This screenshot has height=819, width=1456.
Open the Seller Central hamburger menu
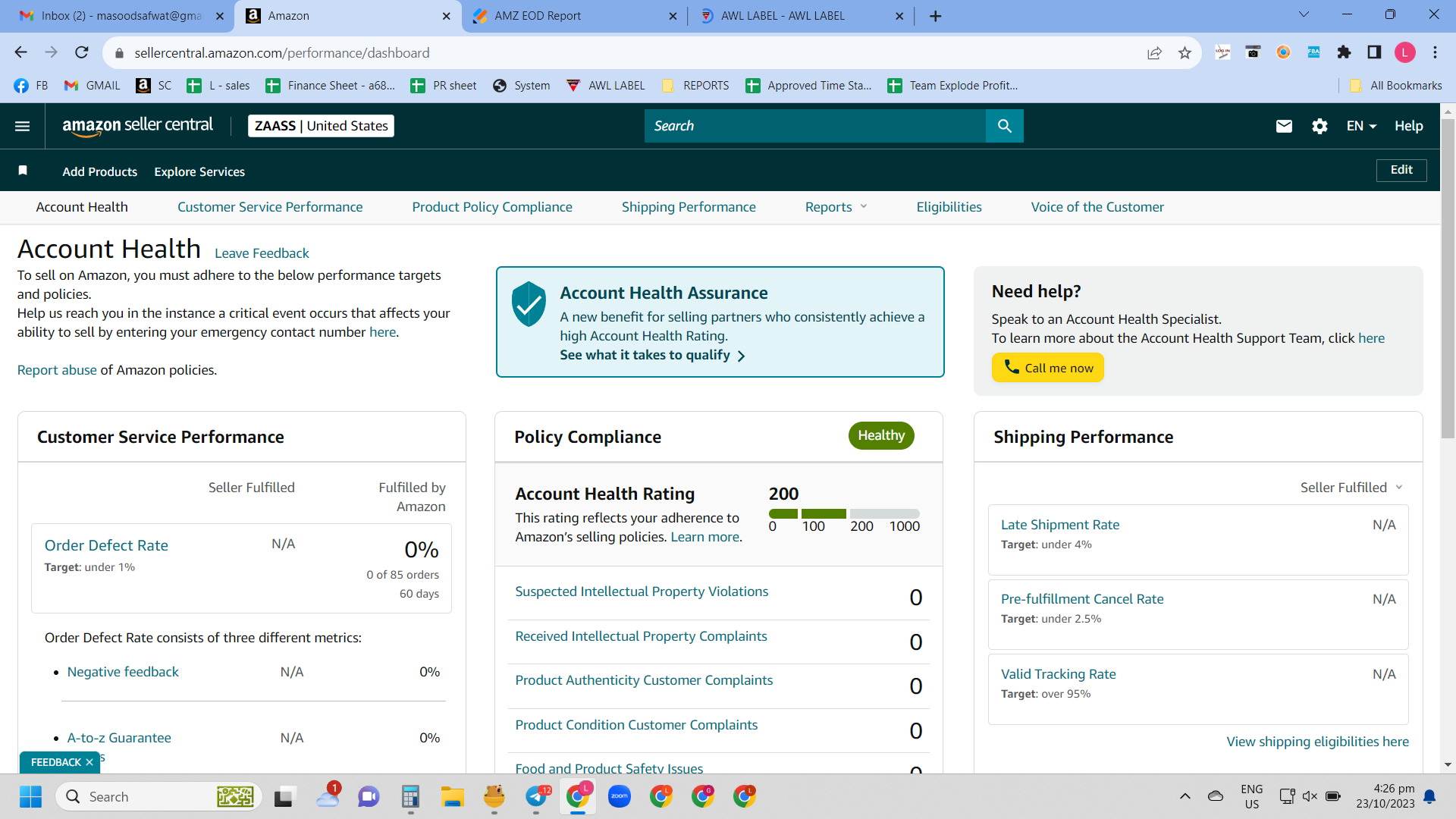(x=23, y=126)
